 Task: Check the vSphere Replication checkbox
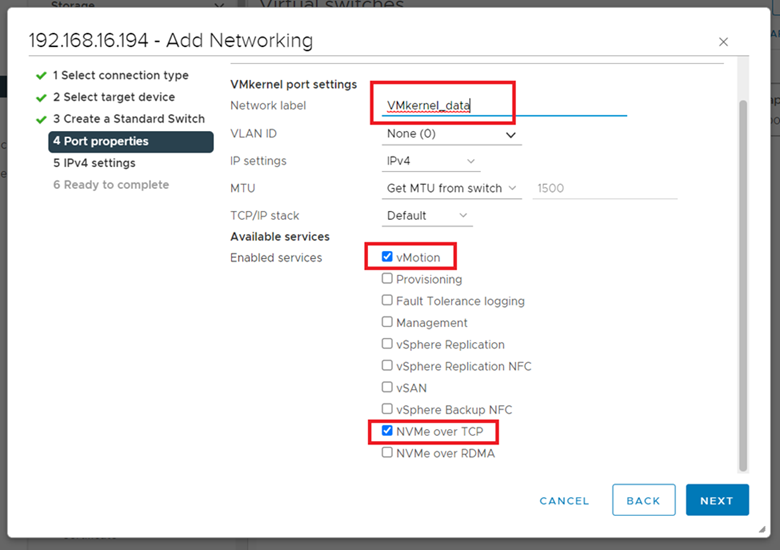(387, 344)
